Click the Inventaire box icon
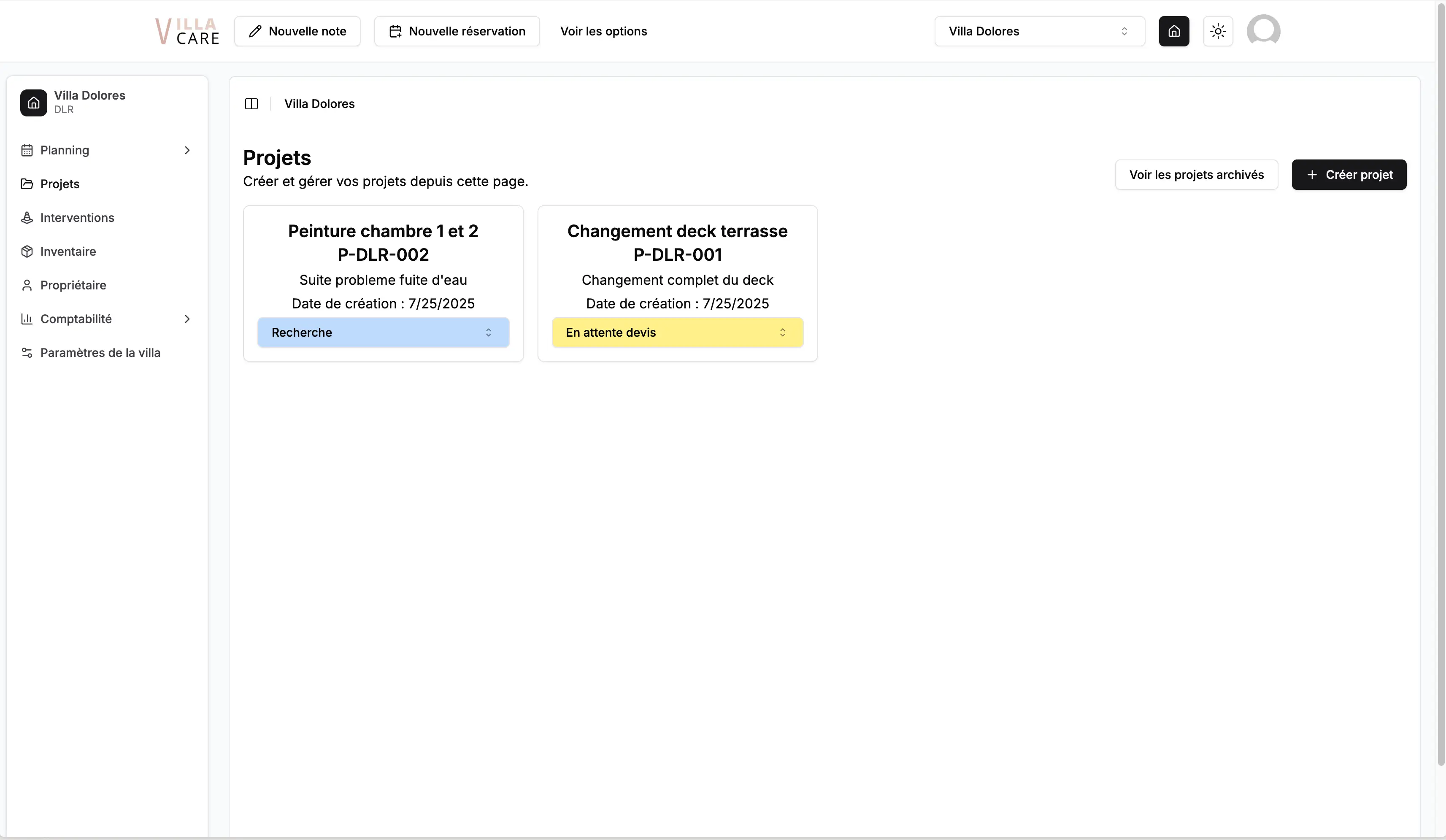Viewport: 1446px width, 840px height. click(x=27, y=251)
